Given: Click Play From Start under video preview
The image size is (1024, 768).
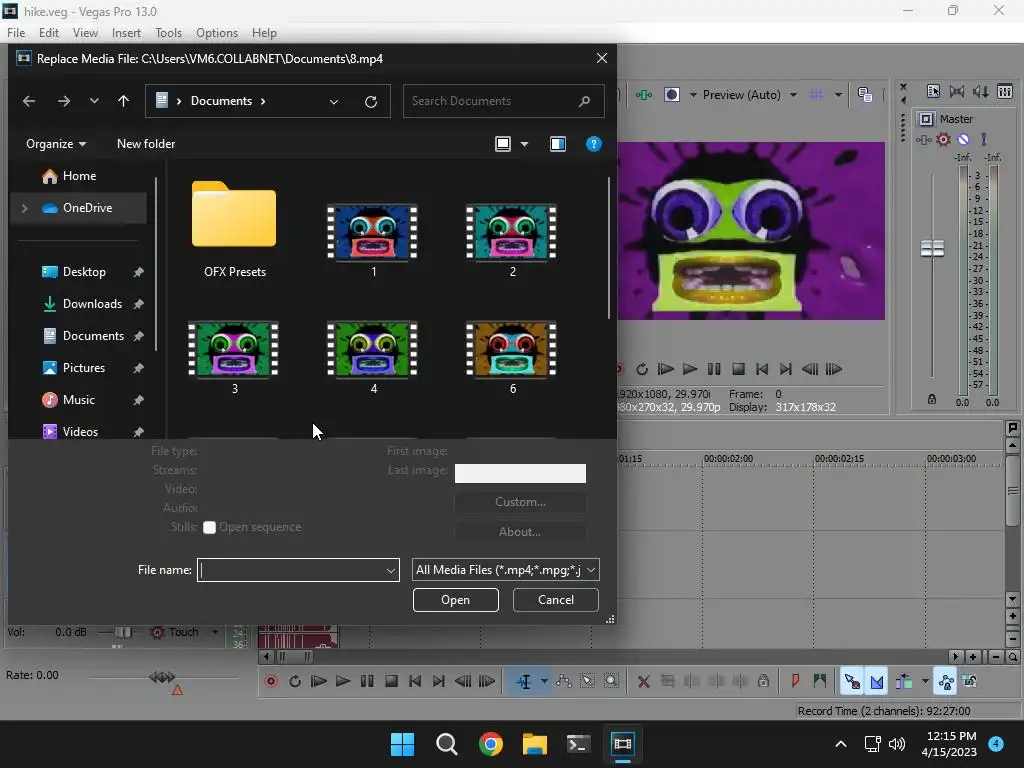Looking at the screenshot, I should 665,369.
